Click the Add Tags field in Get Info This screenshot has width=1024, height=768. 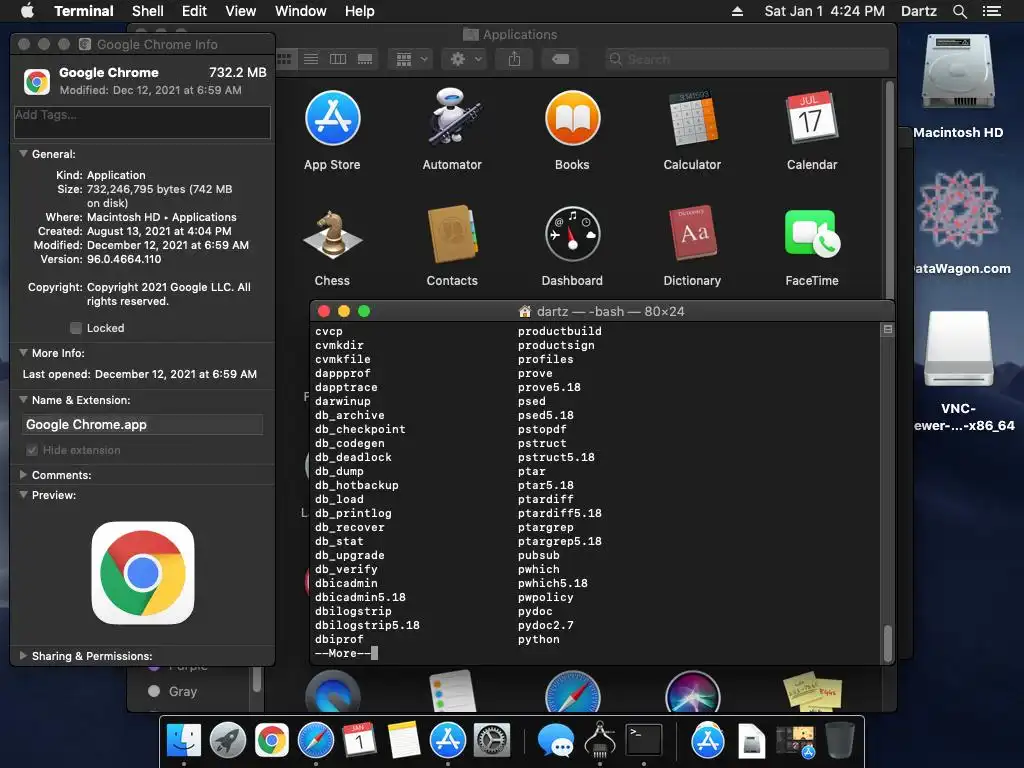[x=142, y=122]
